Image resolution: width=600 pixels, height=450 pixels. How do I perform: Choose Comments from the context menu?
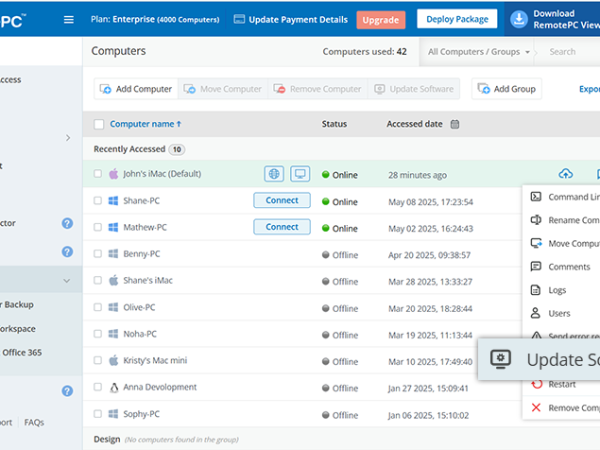coord(561,267)
